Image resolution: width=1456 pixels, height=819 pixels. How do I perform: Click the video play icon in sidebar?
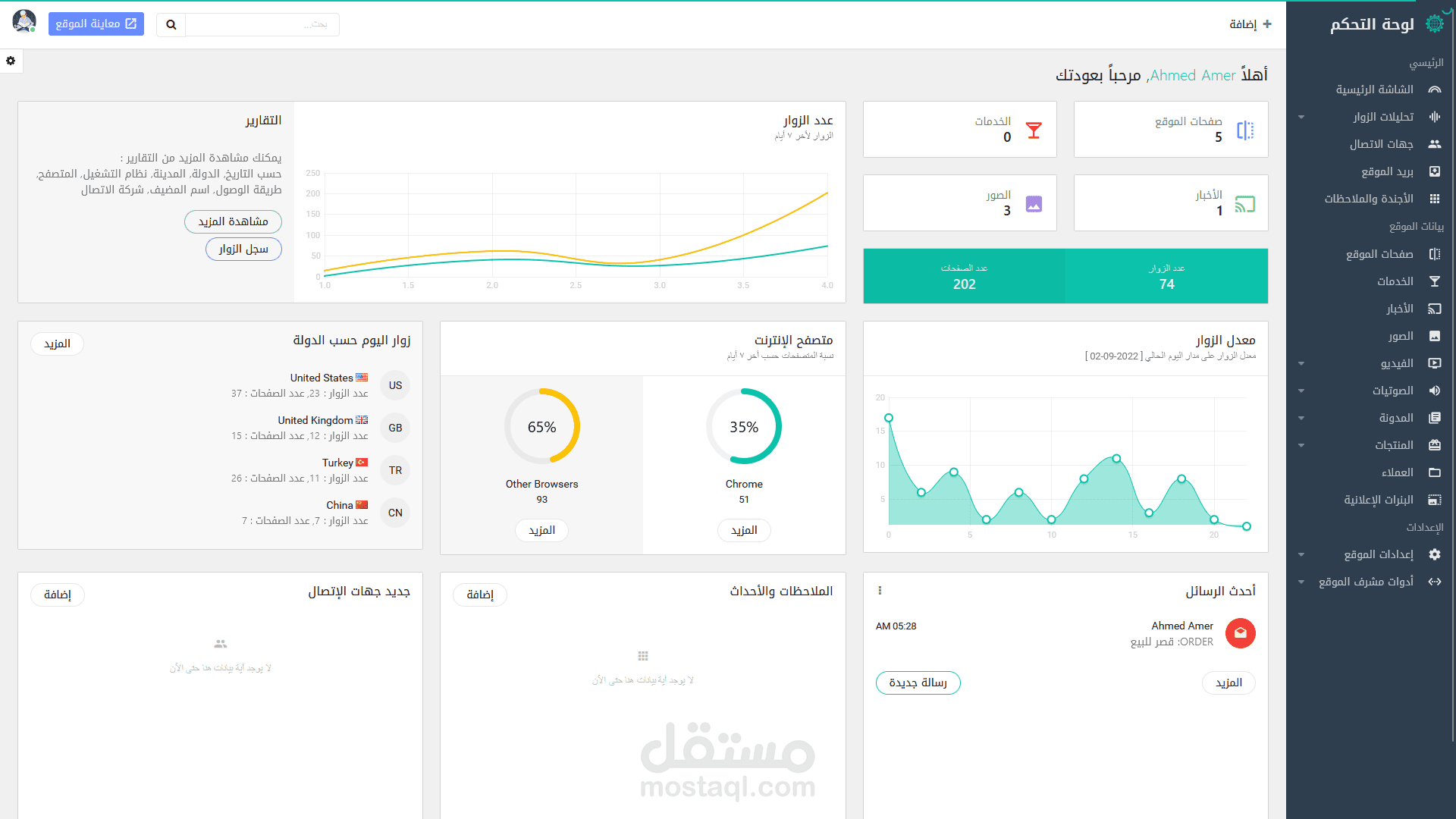point(1435,363)
